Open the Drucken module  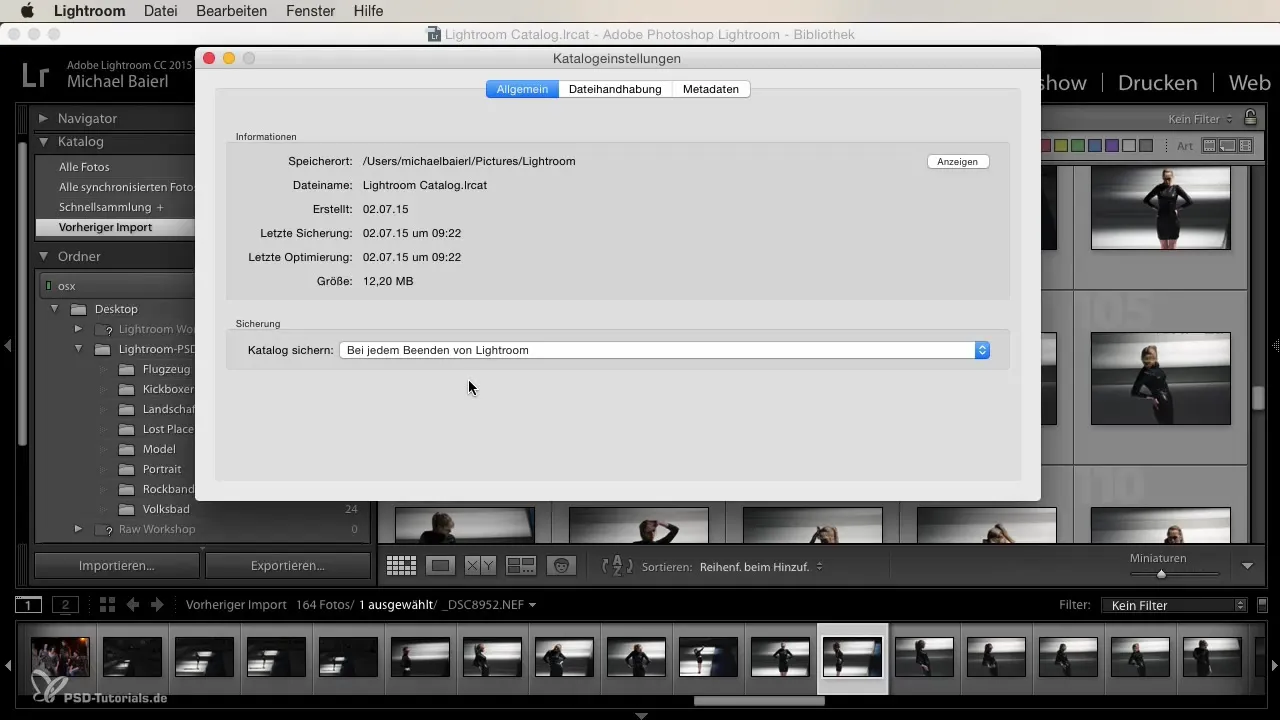(1157, 82)
